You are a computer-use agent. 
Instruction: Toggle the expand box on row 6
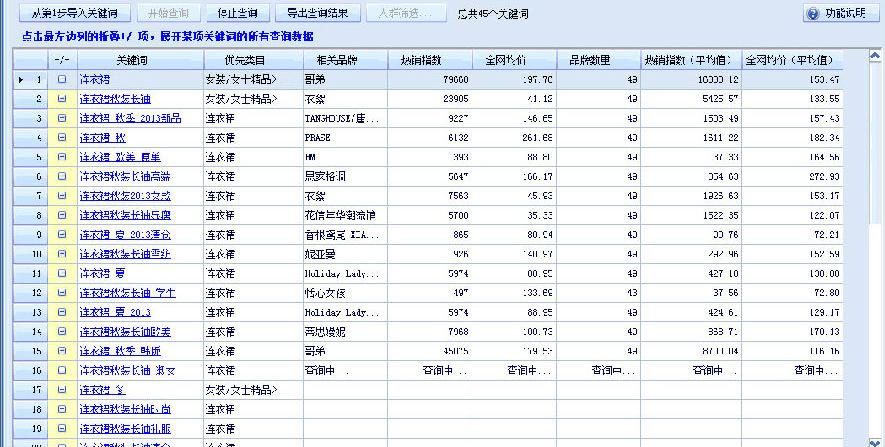(61, 176)
